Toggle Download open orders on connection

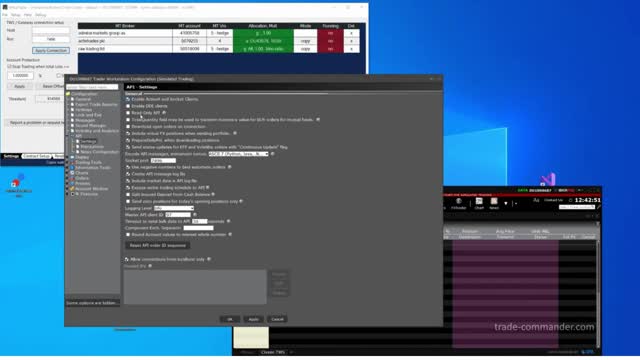pos(128,127)
